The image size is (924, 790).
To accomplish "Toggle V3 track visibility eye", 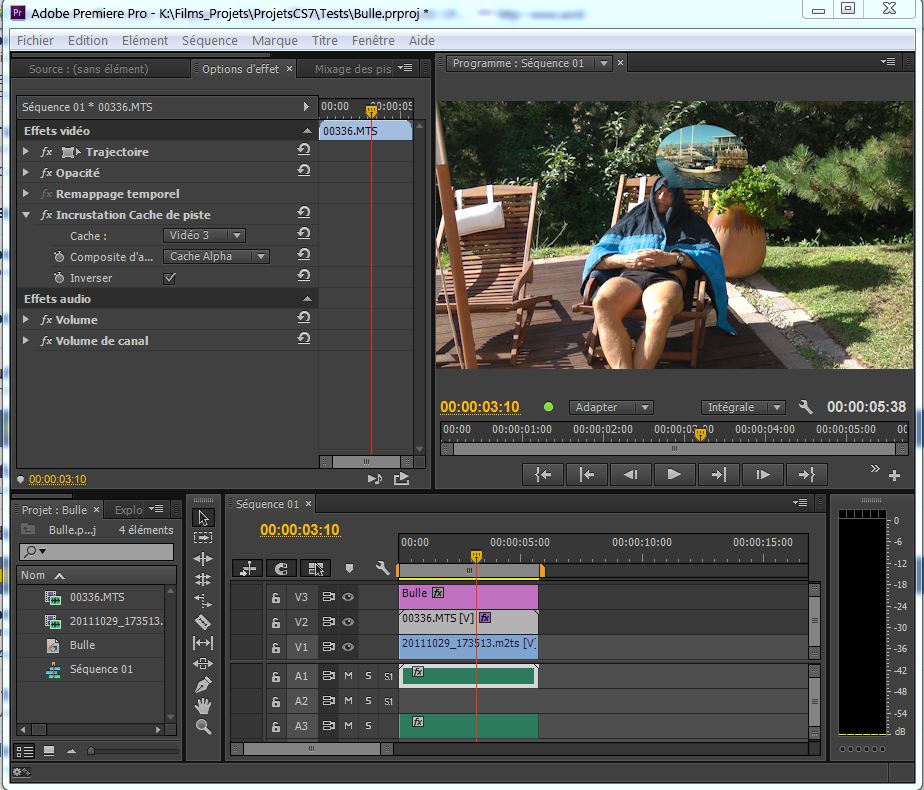I will [348, 597].
